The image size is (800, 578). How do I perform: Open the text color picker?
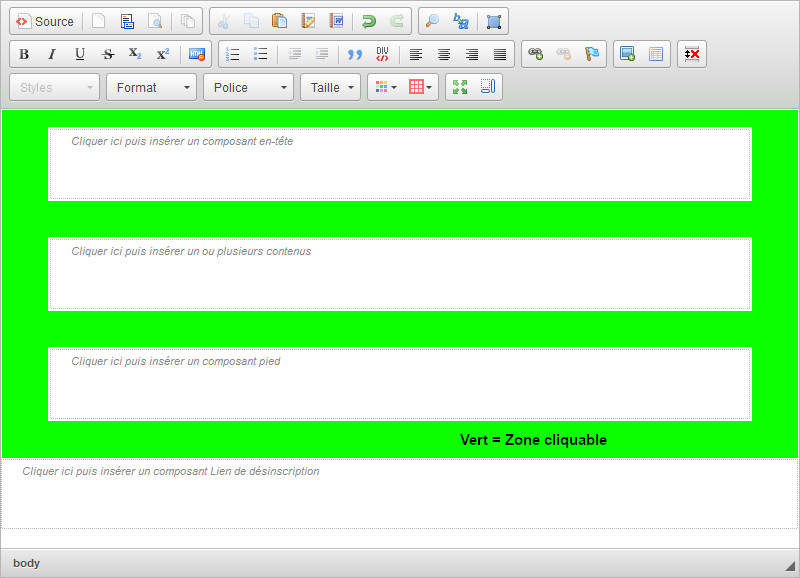pos(385,87)
